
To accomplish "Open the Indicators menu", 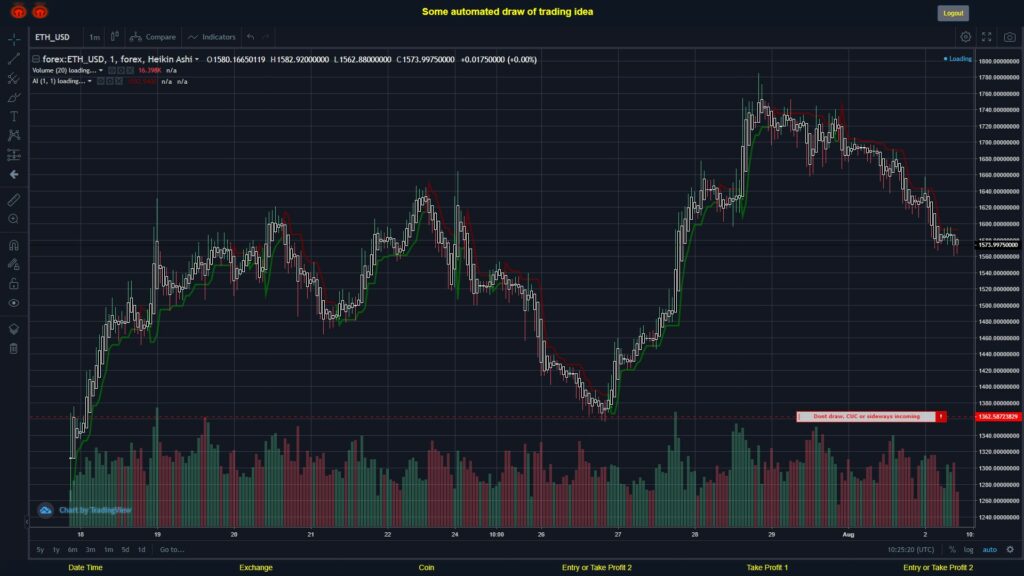I will click(212, 37).
